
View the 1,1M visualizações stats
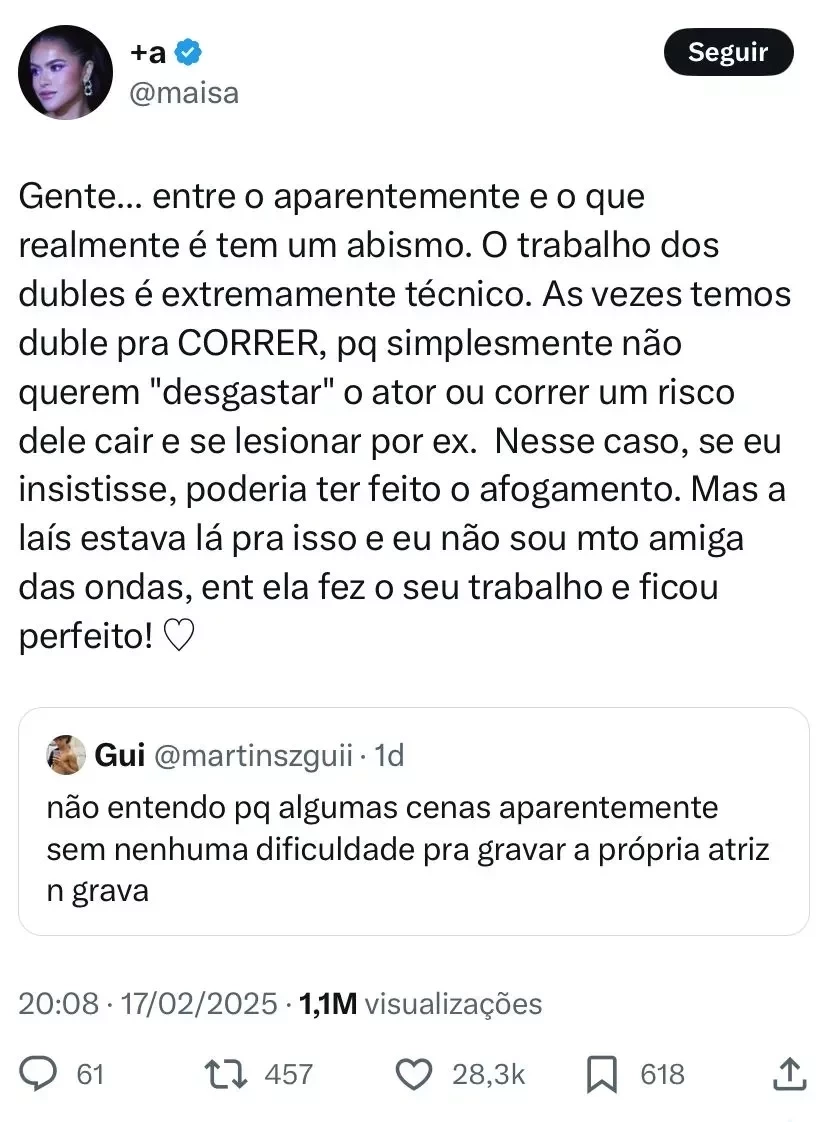coord(420,1003)
